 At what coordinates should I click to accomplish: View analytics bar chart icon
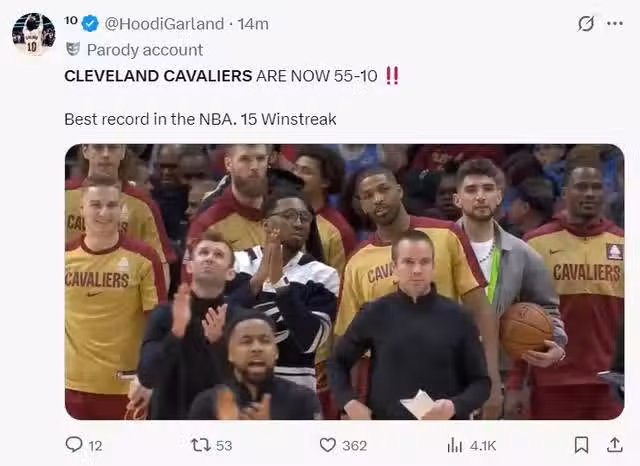point(455,445)
